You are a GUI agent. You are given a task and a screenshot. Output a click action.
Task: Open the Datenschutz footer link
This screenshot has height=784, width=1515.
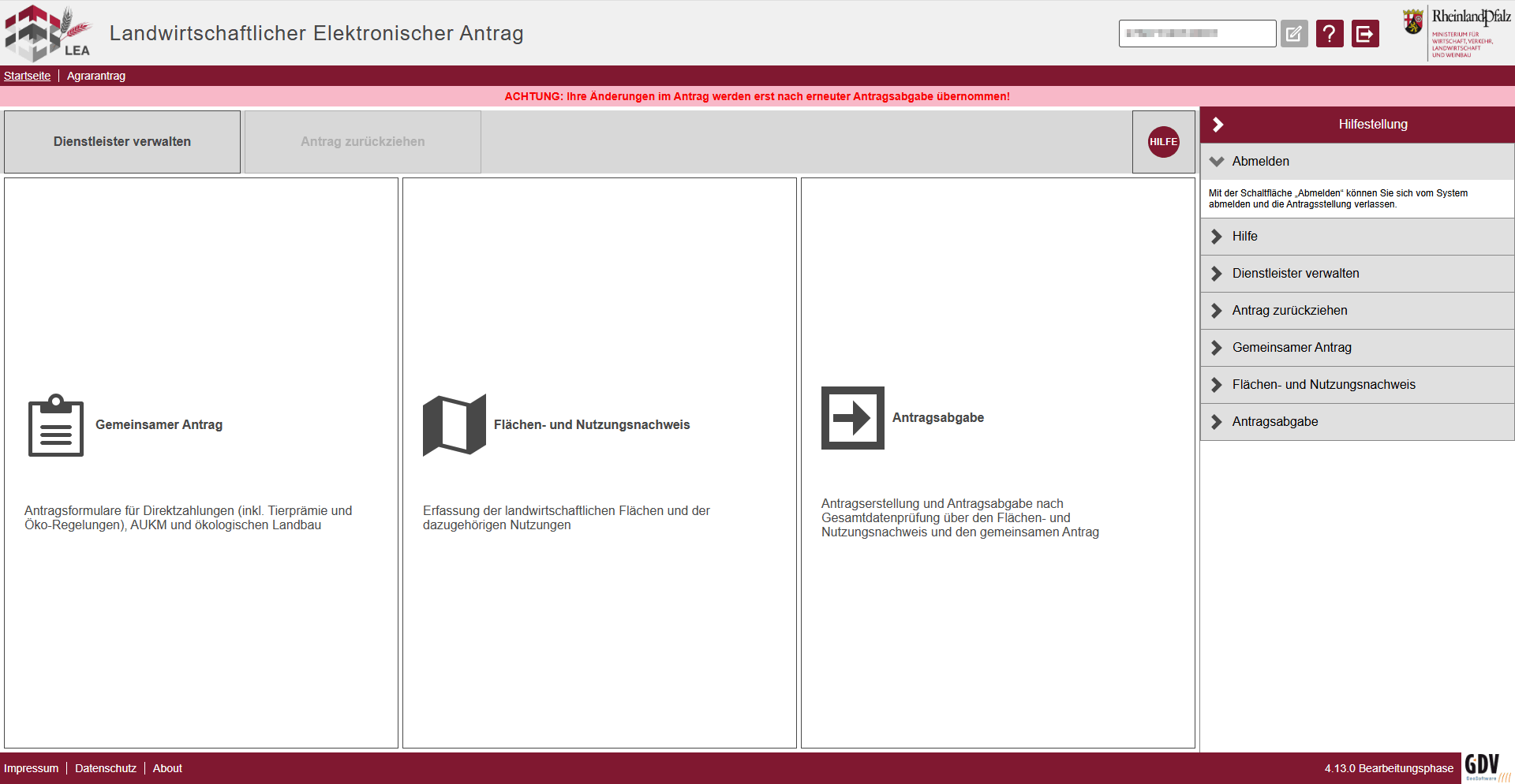click(106, 768)
